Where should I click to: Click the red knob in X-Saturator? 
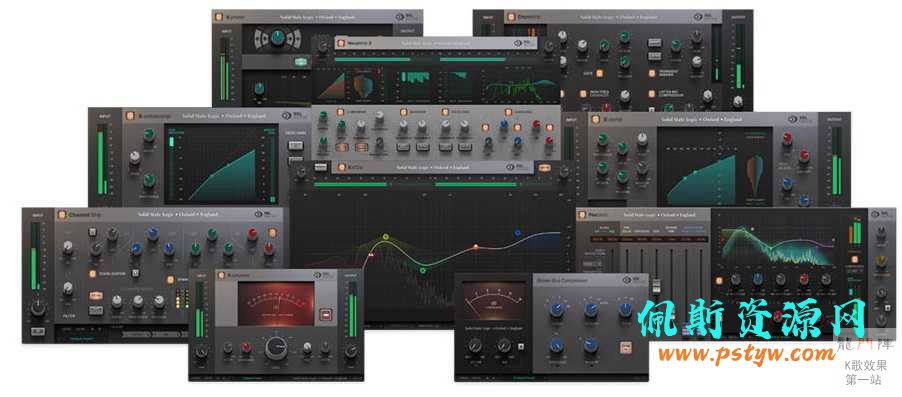pos(246,347)
